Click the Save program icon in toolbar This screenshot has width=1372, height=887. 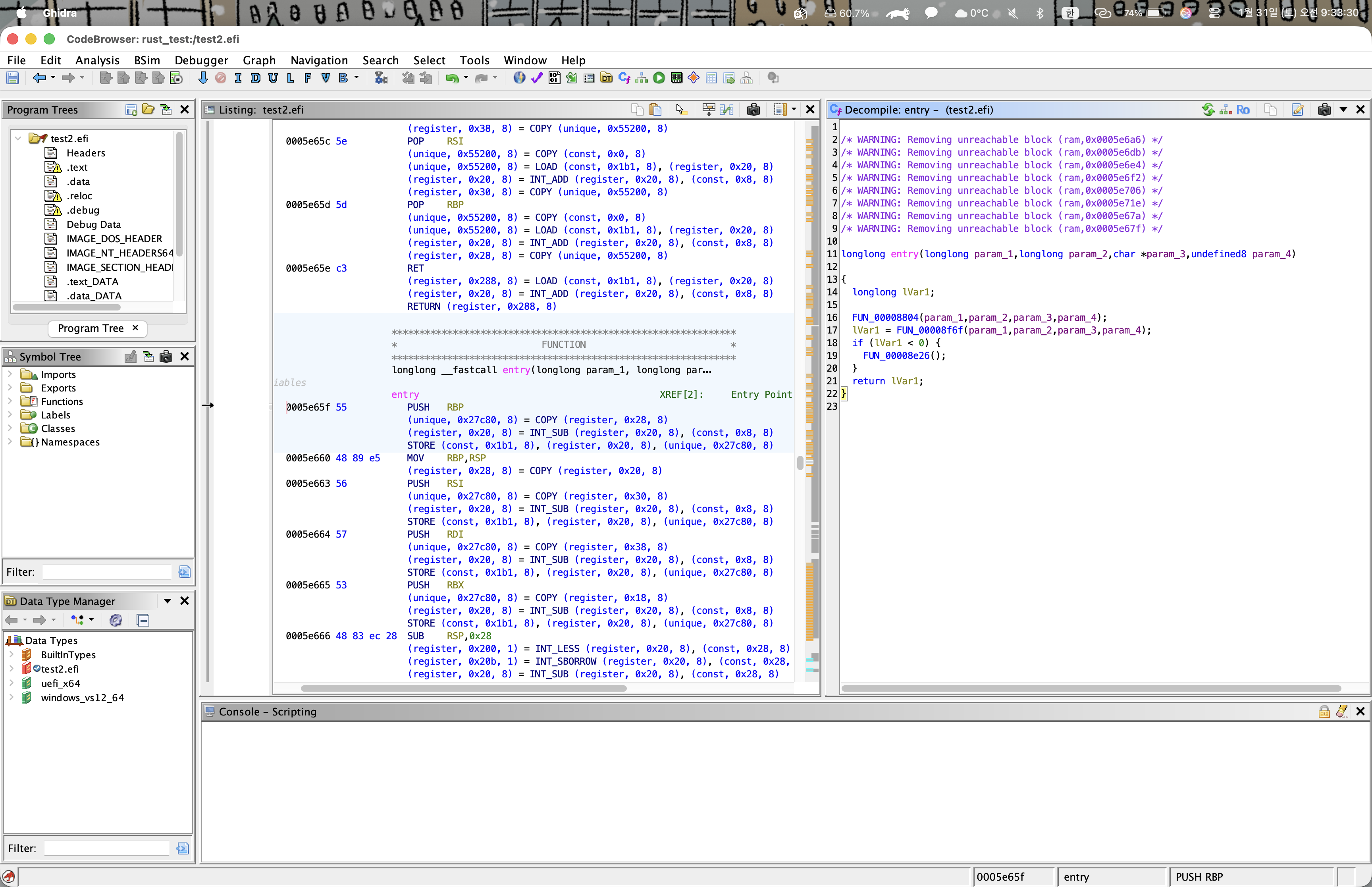pyautogui.click(x=13, y=78)
